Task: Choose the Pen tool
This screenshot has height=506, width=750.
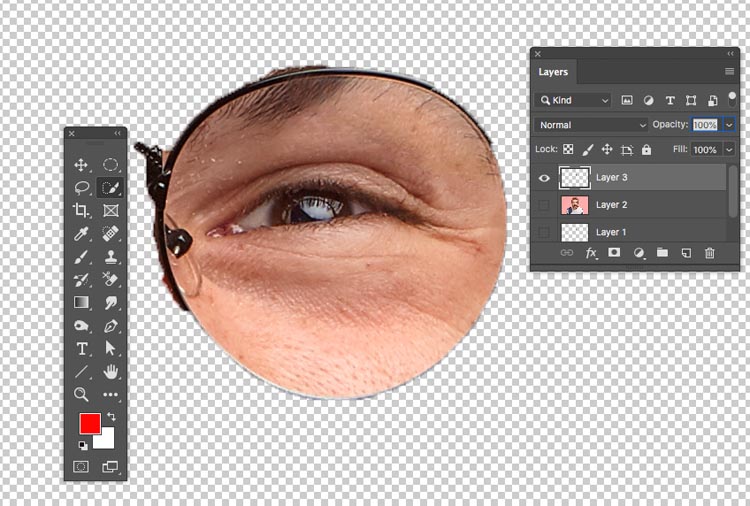Action: pos(111,326)
